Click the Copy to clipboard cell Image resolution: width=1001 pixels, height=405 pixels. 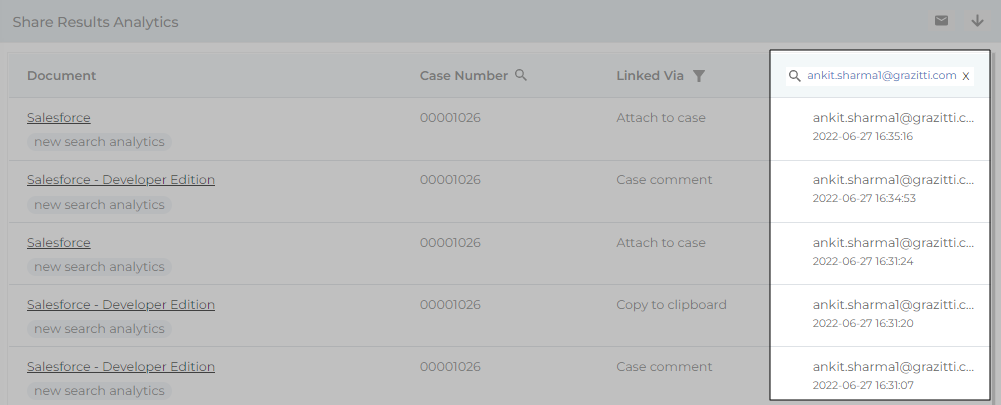click(671, 304)
